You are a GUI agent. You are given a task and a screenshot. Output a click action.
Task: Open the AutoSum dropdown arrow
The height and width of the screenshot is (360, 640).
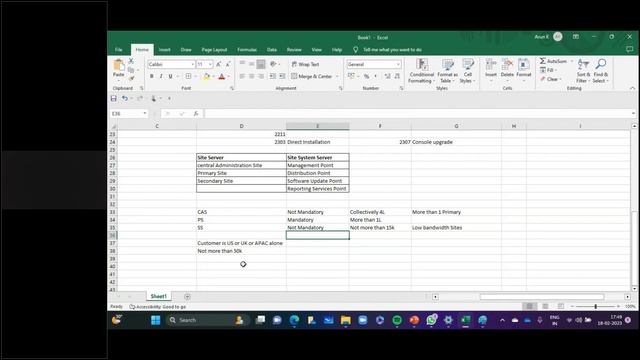pos(572,61)
